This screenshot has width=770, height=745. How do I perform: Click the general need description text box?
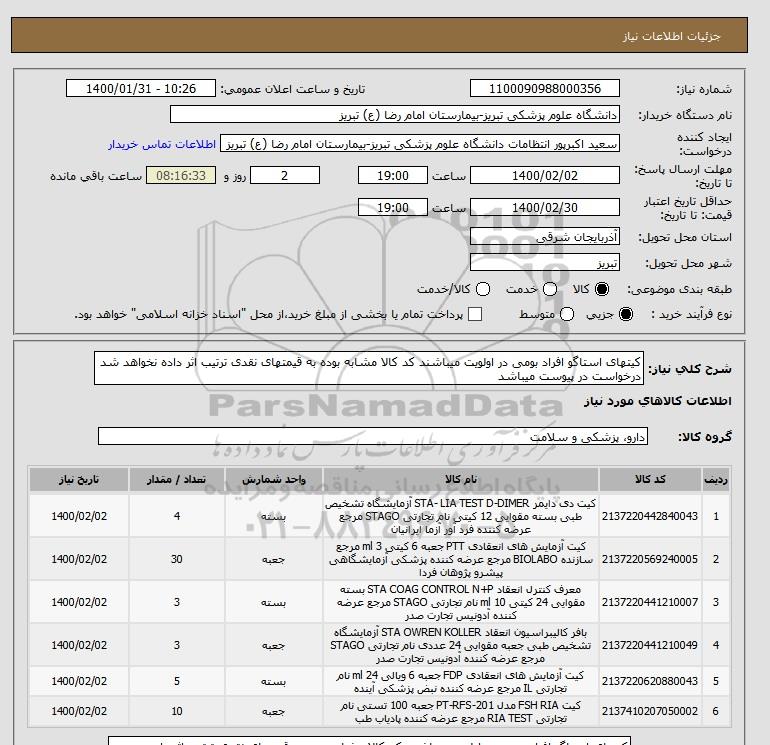click(x=369, y=368)
